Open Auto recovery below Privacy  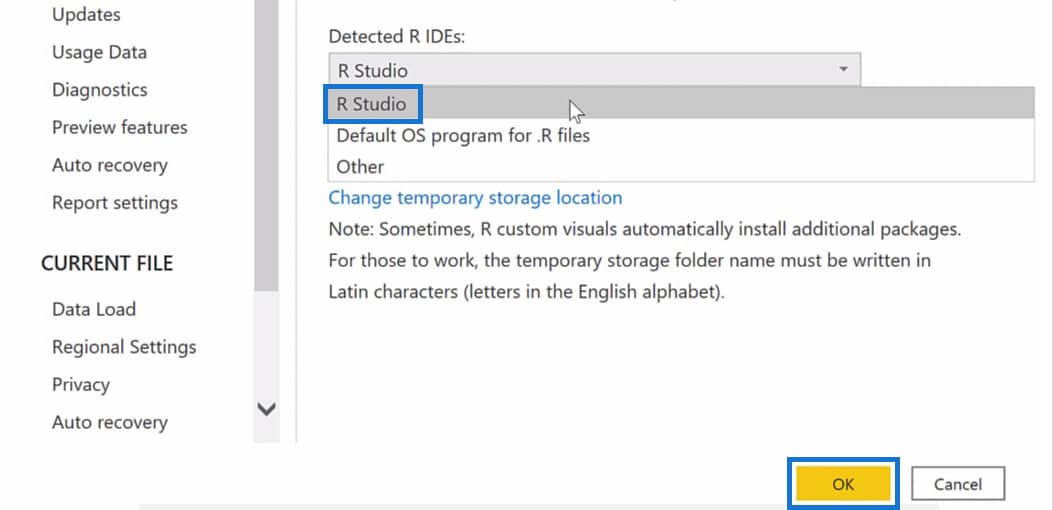[x=109, y=423]
